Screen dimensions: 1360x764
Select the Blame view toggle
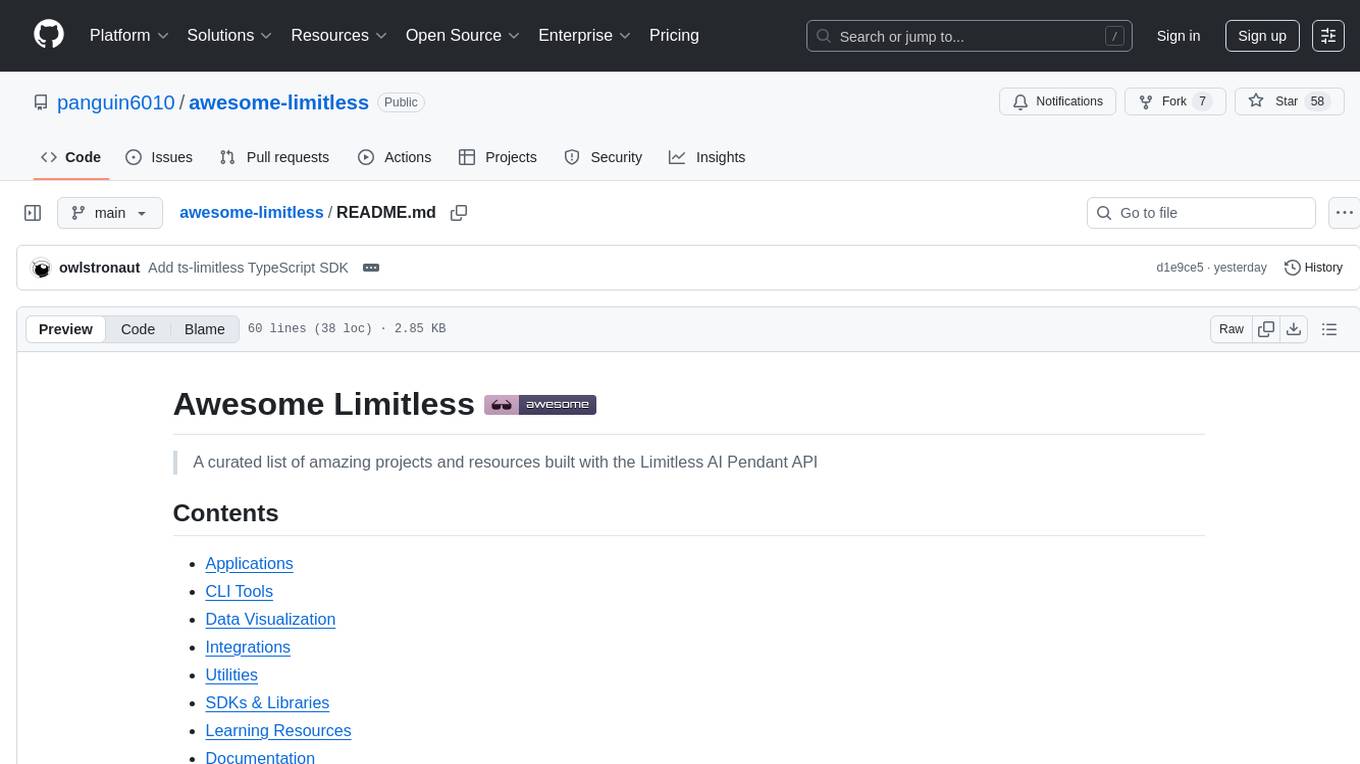(204, 329)
